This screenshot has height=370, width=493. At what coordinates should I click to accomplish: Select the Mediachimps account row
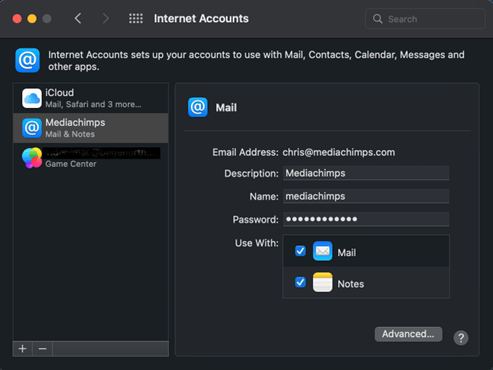(91, 128)
